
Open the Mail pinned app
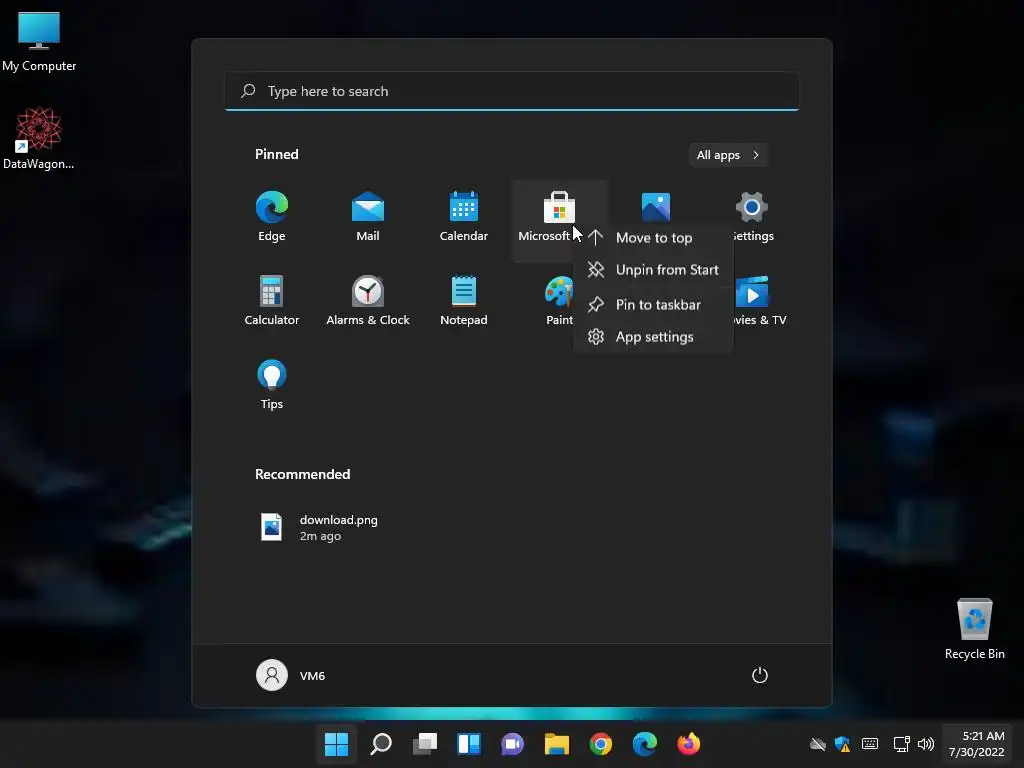point(368,216)
